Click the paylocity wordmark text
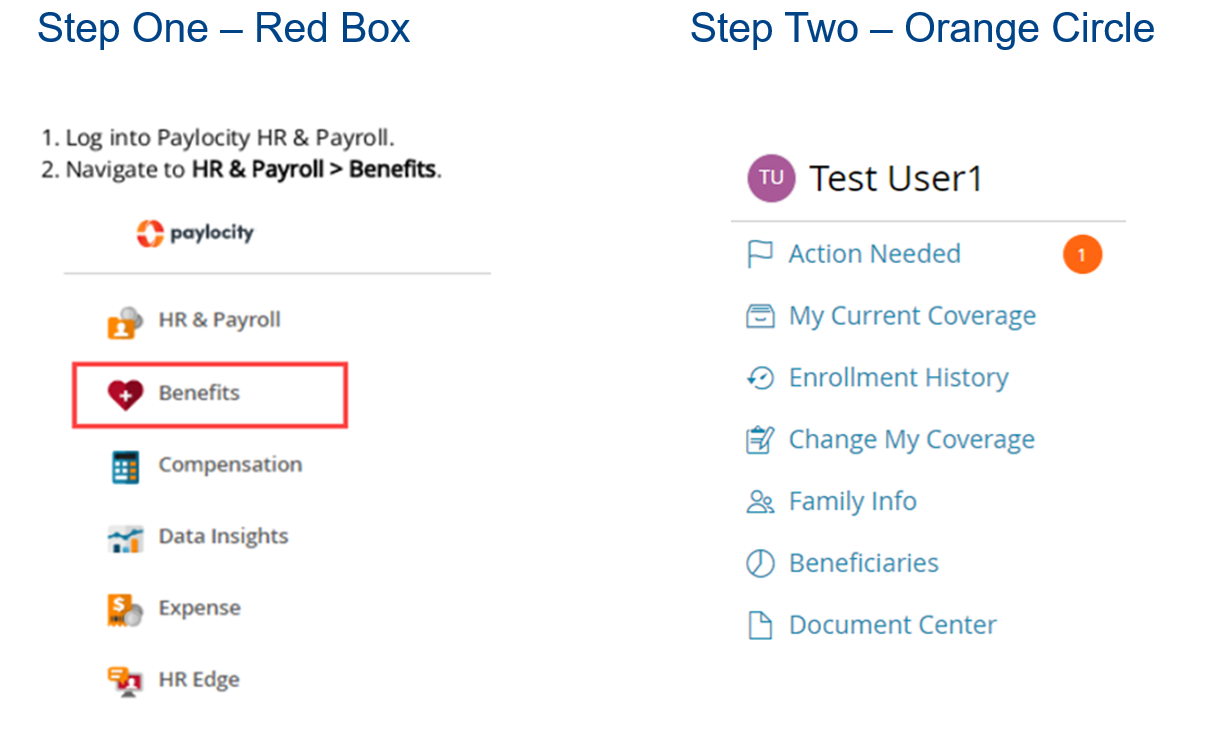 (211, 234)
